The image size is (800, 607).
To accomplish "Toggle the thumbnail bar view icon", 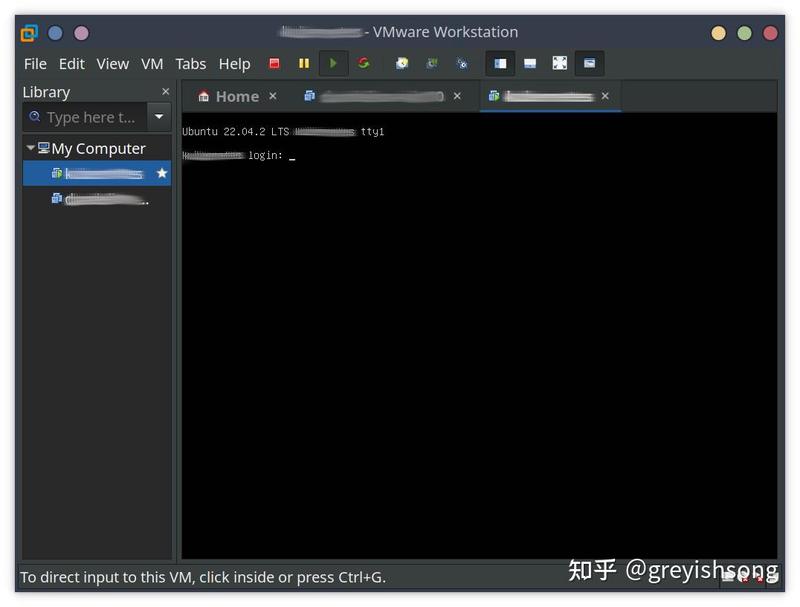I will click(x=530, y=63).
